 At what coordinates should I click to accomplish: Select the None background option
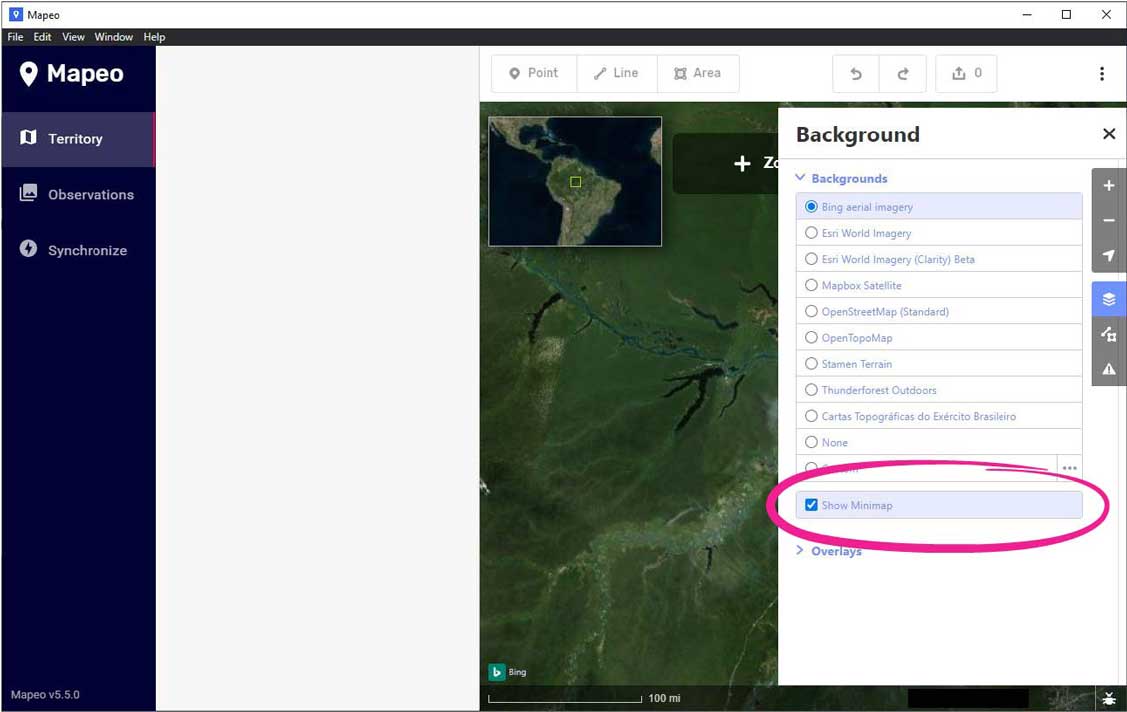939,443
